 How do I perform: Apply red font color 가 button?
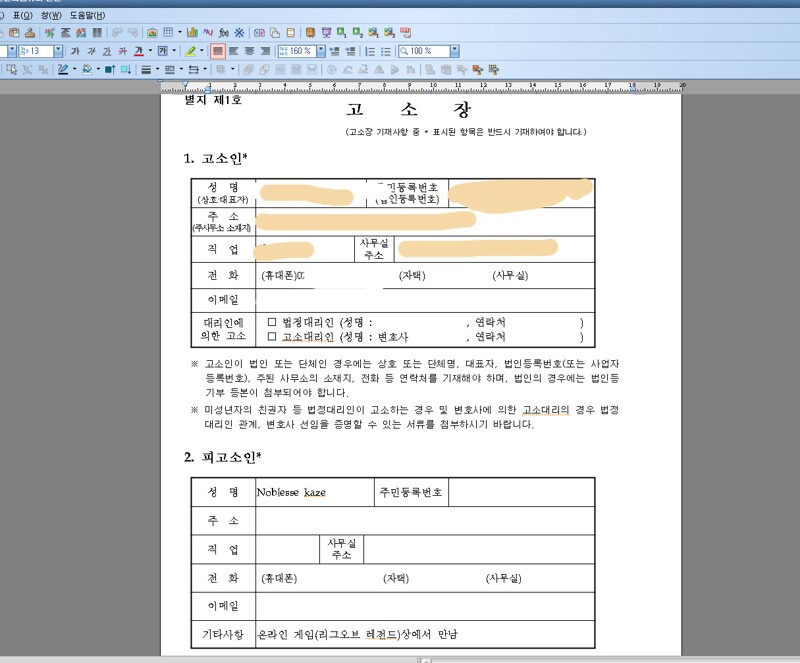[139, 51]
